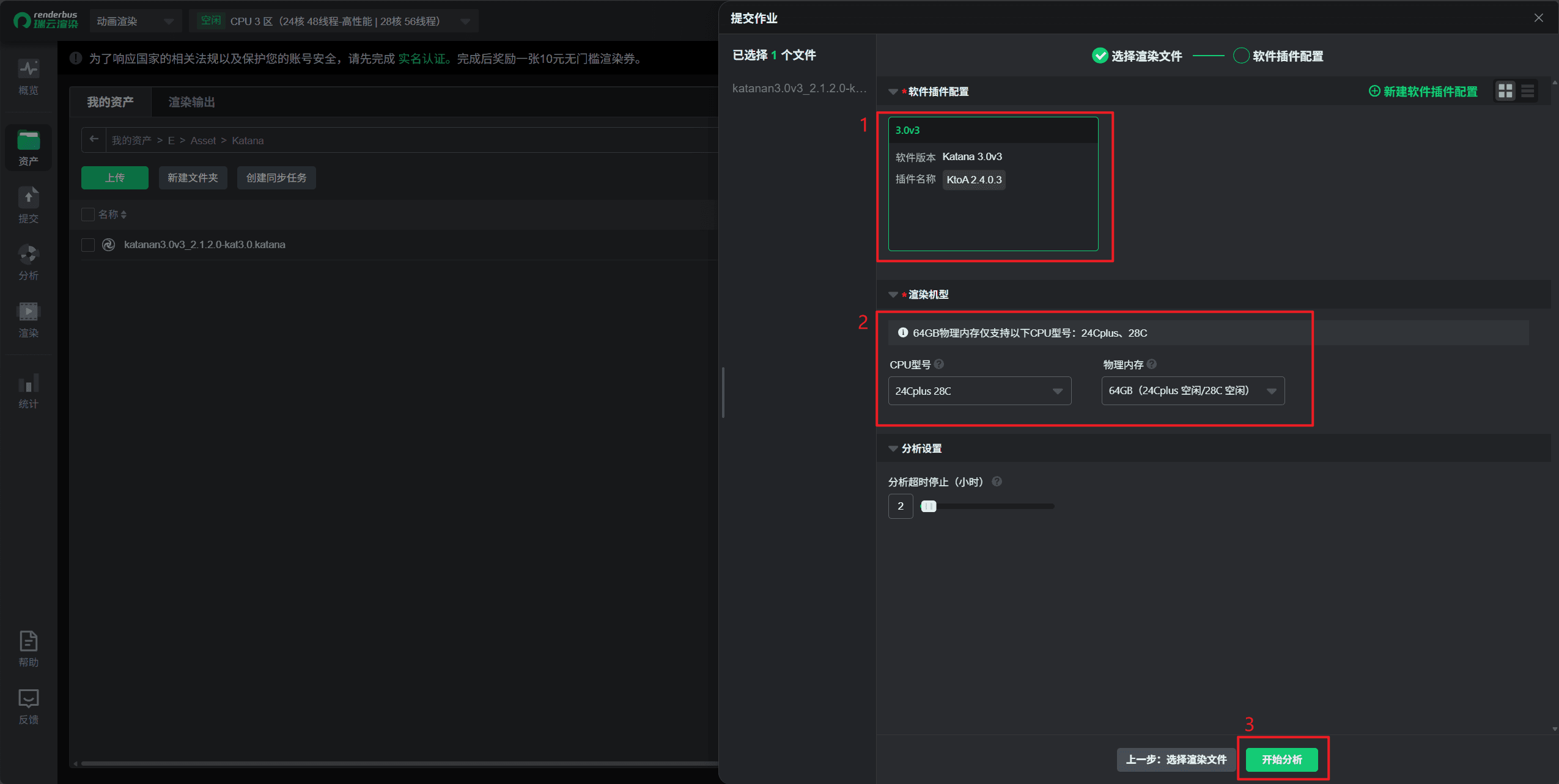The image size is (1559, 784).
Task: Open the CPU 3 区 region dropdown
Action: 334,21
